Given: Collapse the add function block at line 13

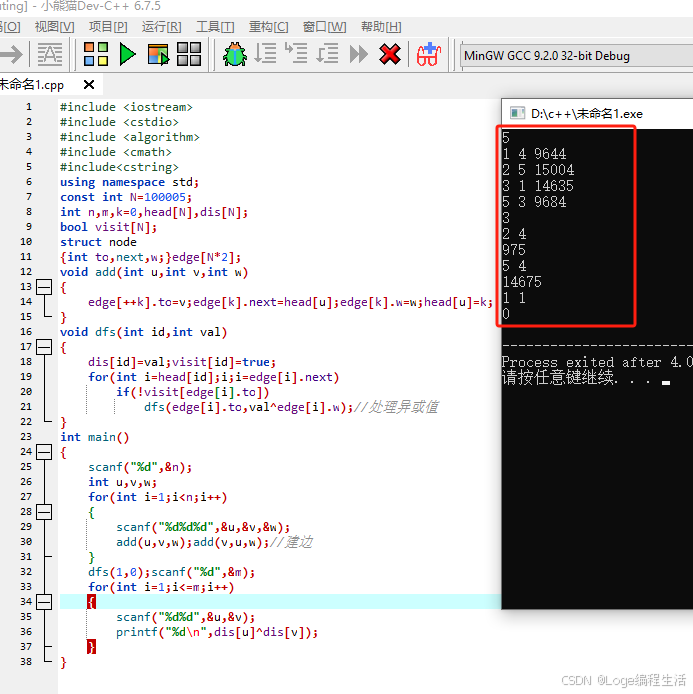Looking at the screenshot, I should [44, 287].
